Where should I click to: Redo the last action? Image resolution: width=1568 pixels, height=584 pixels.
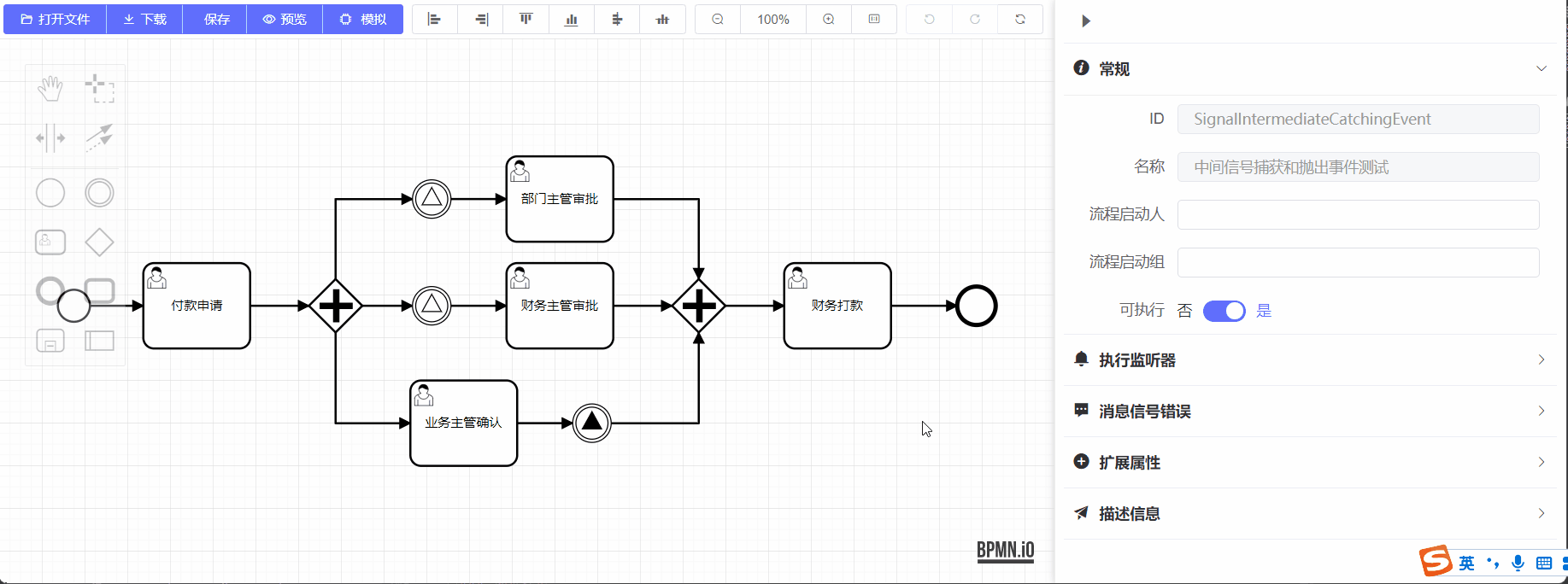[x=975, y=19]
